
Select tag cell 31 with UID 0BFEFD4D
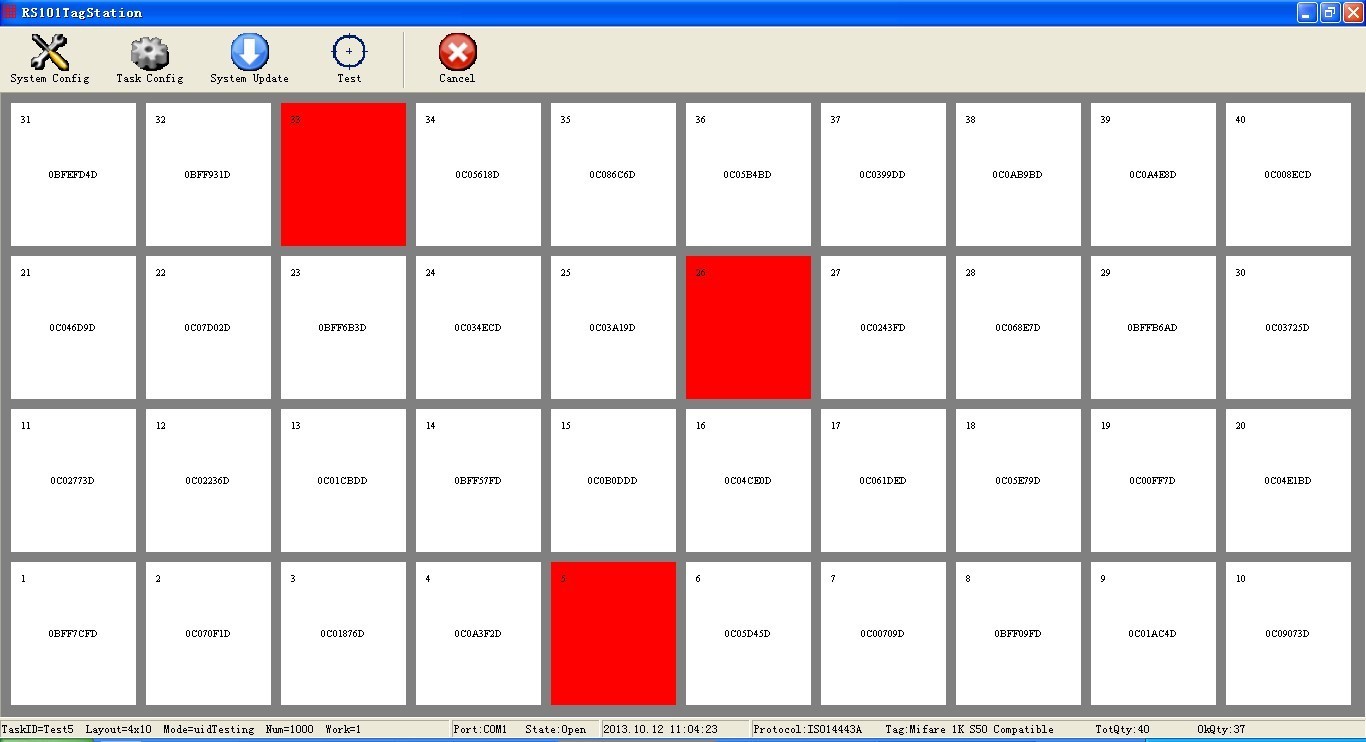point(73,174)
